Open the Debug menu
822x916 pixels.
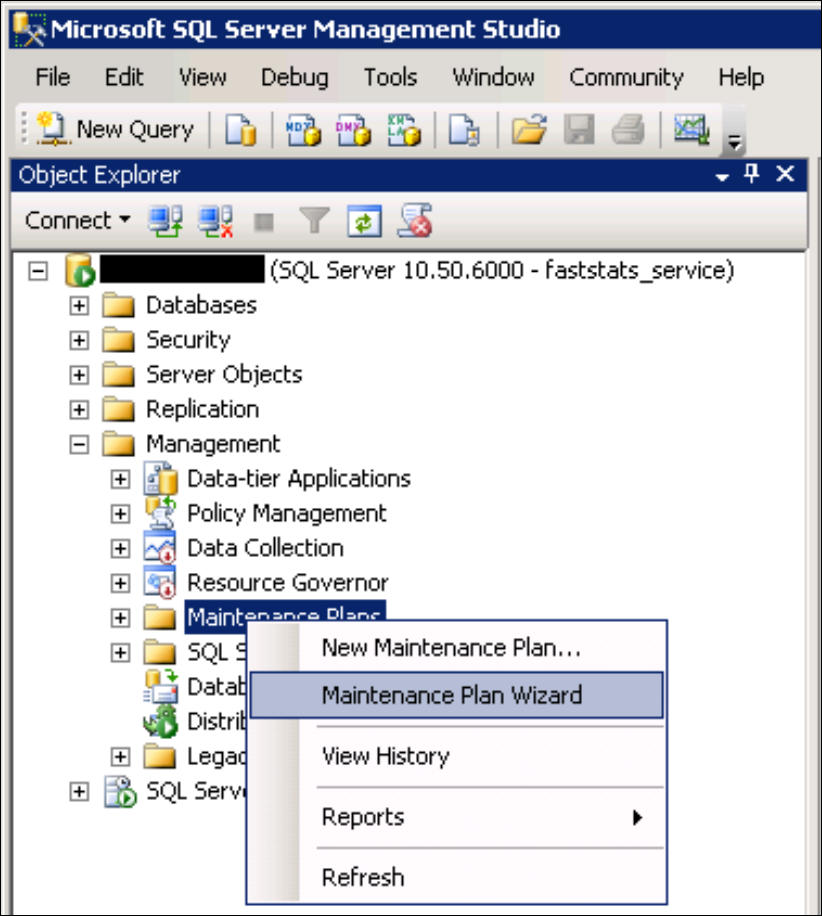294,77
